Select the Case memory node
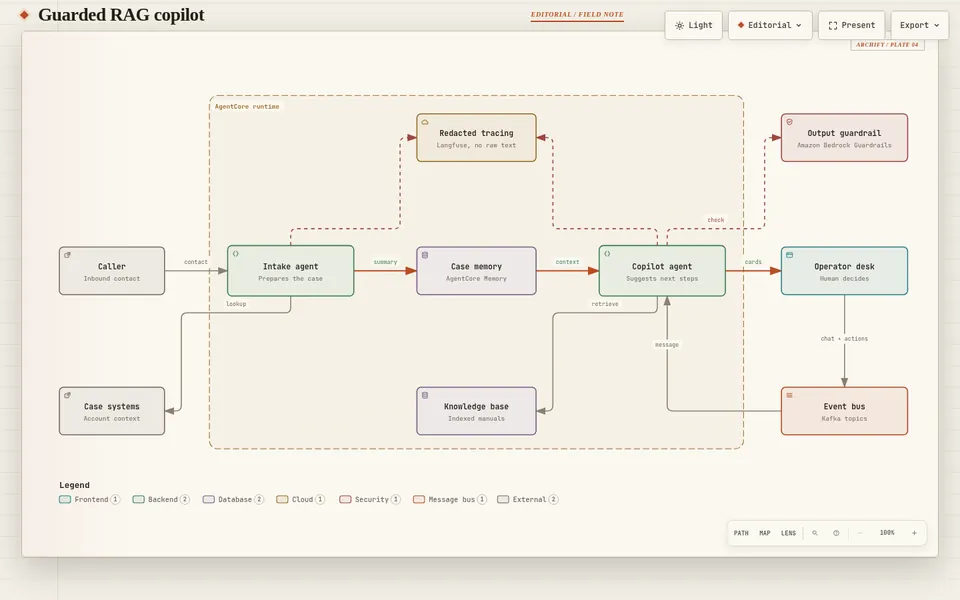Image resolution: width=960 pixels, height=600 pixels. click(476, 271)
